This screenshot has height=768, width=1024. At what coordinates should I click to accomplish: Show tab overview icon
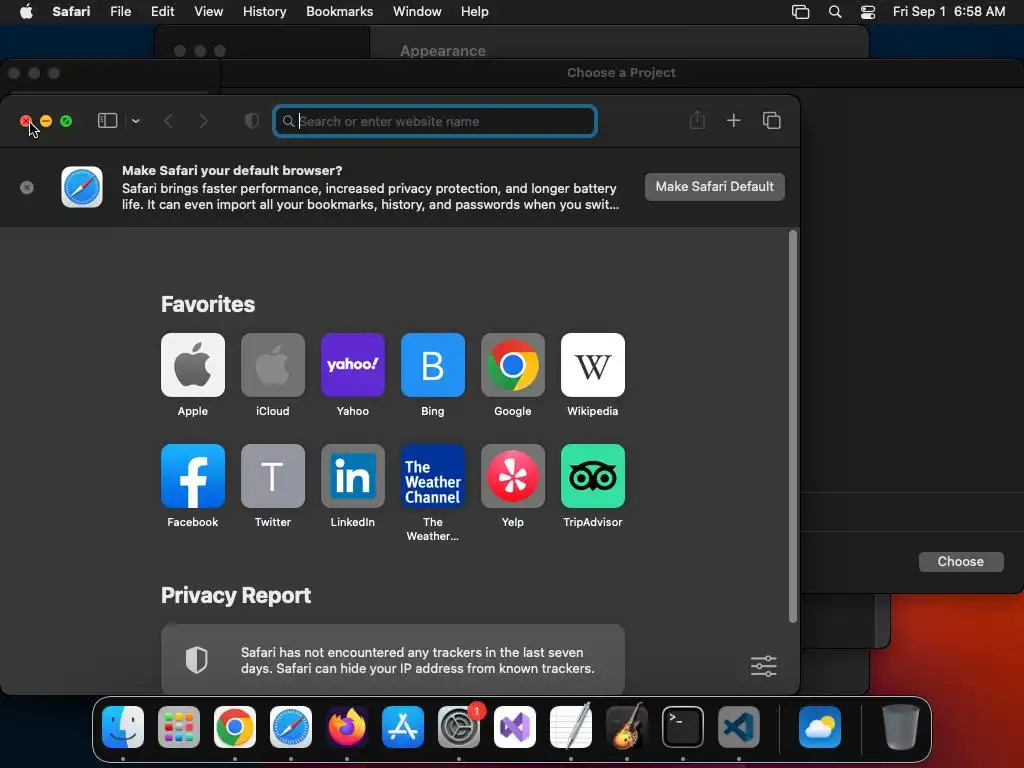click(771, 120)
